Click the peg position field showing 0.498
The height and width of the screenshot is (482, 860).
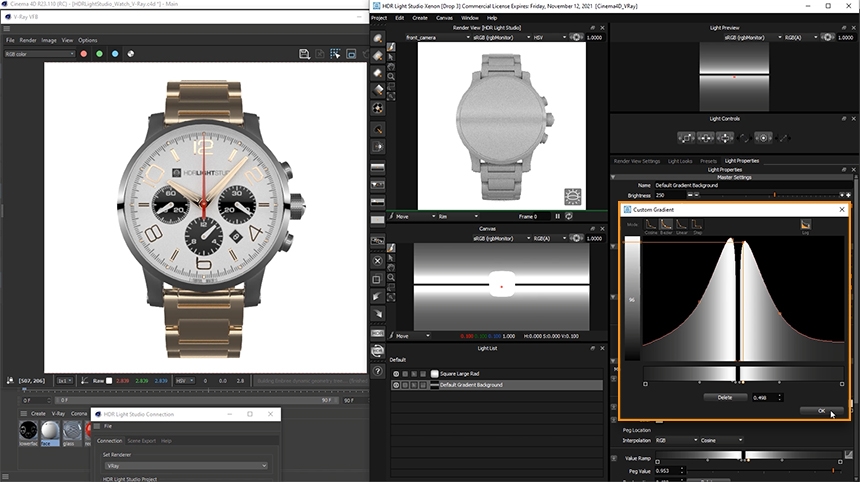tap(767, 398)
